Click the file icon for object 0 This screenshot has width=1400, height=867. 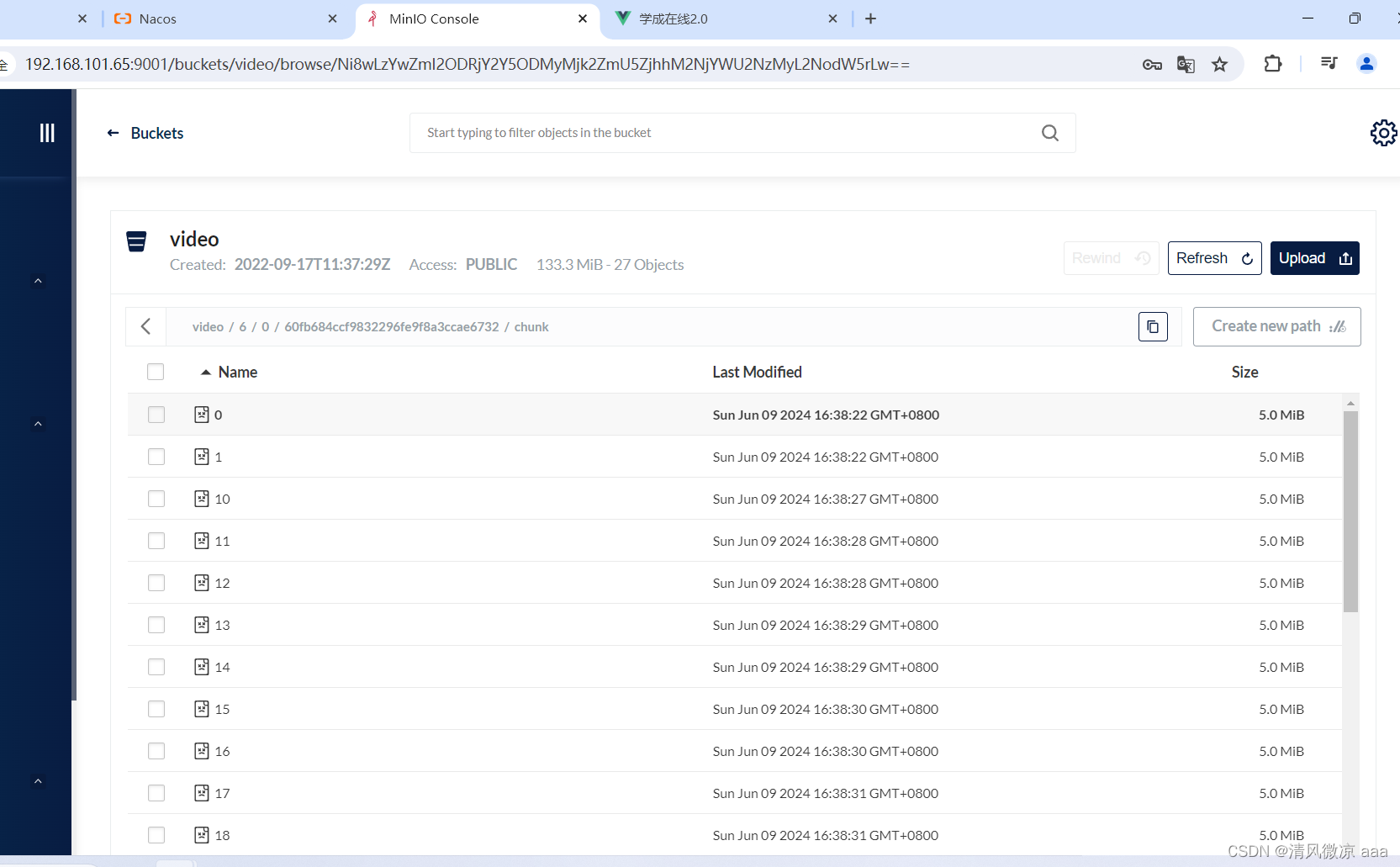(202, 415)
